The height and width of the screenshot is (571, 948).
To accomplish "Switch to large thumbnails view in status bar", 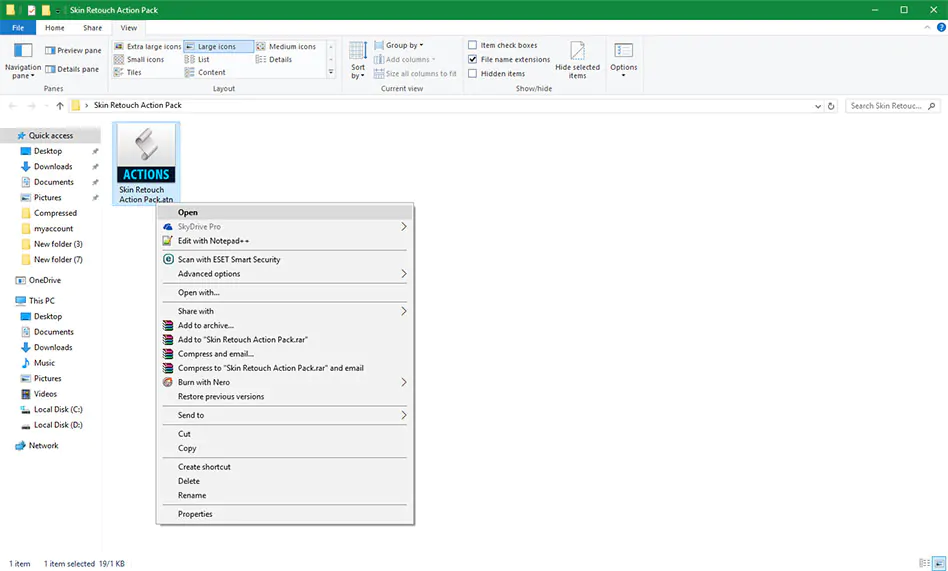I will [x=939, y=563].
